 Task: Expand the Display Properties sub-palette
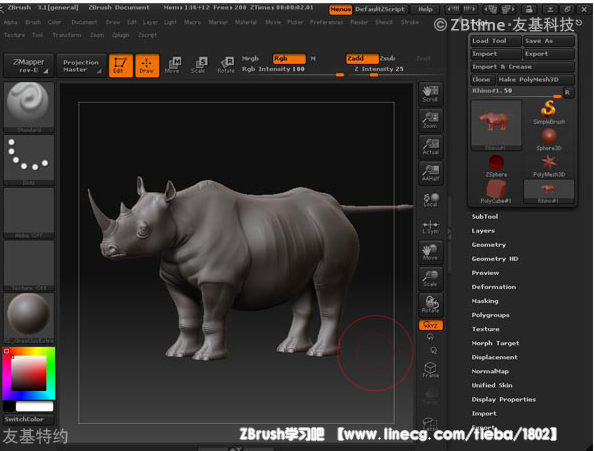[x=503, y=399]
